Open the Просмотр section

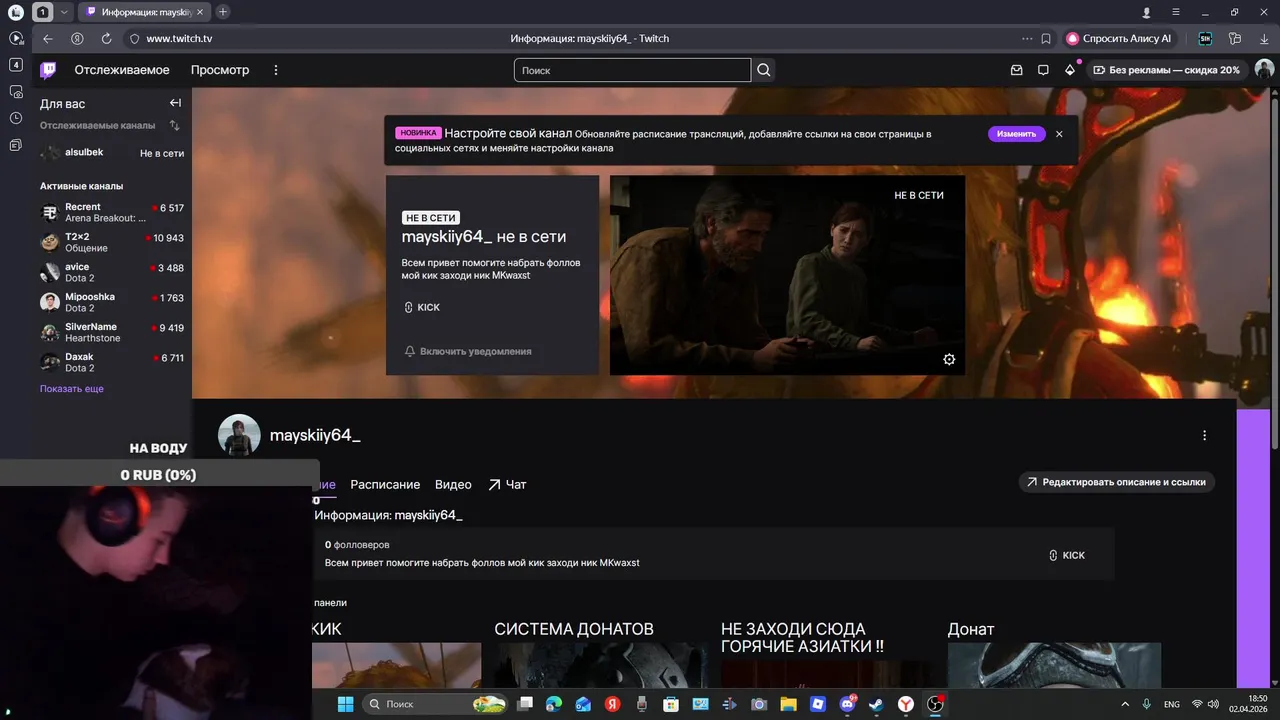pyautogui.click(x=220, y=70)
